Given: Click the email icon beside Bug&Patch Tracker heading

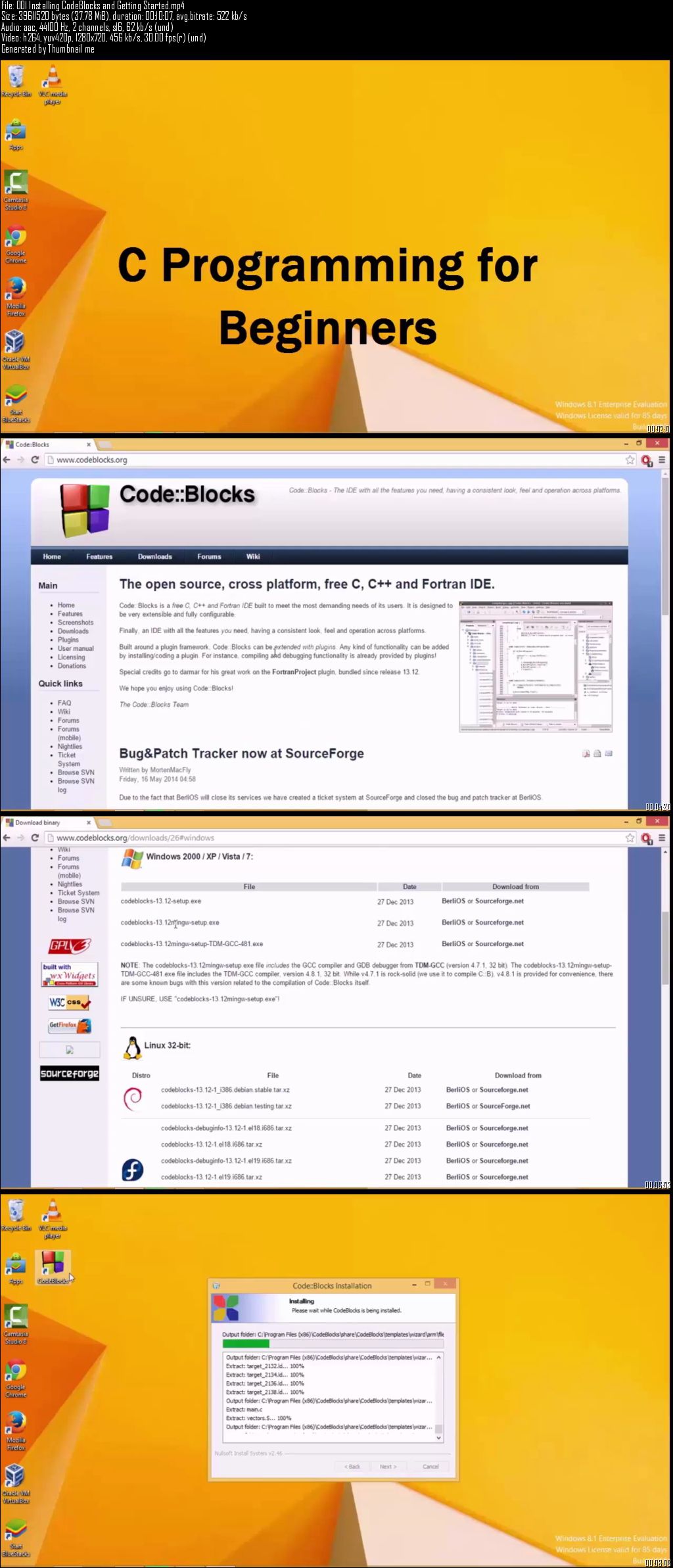Looking at the screenshot, I should [x=609, y=753].
